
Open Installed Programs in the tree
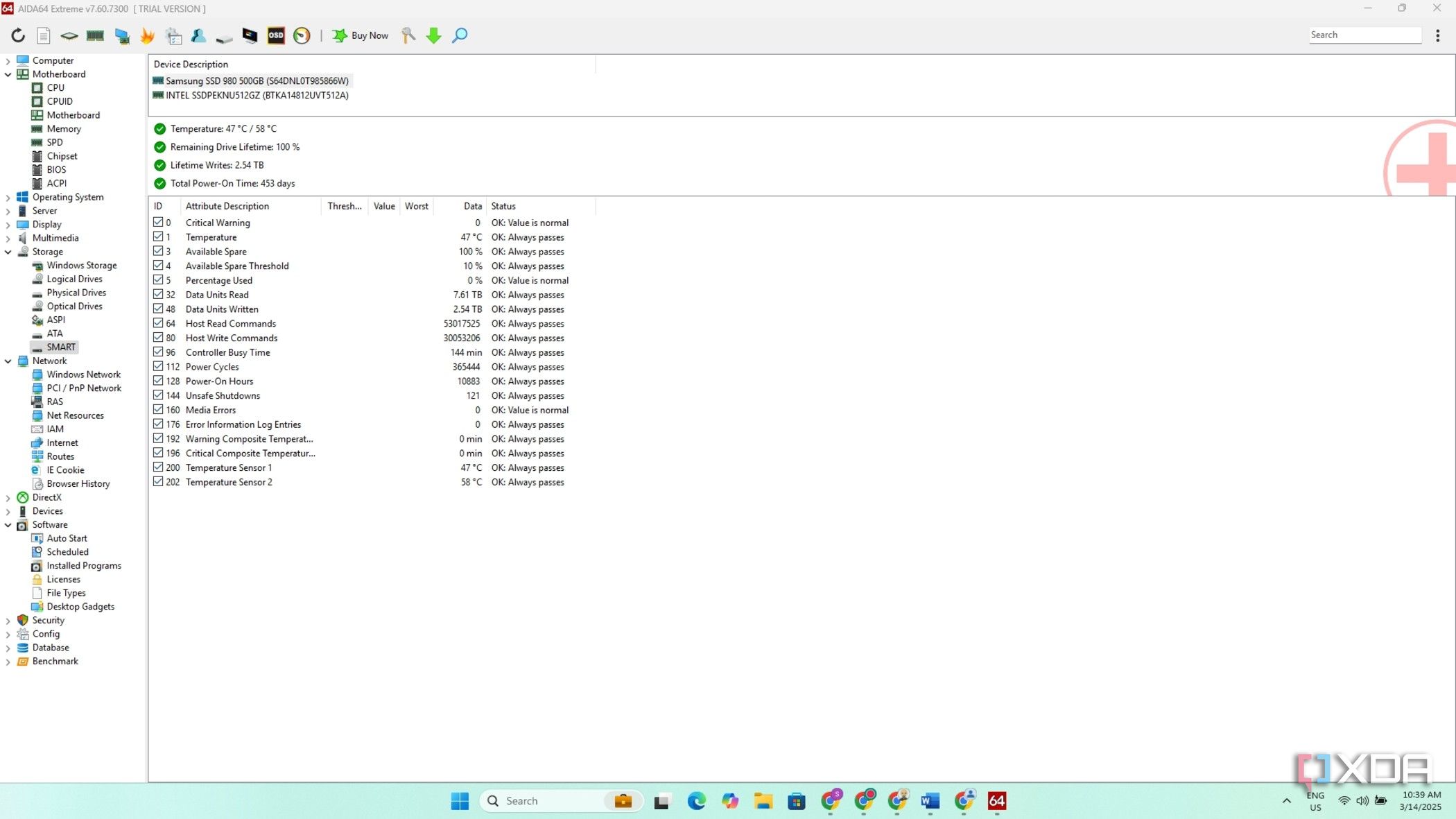tap(84, 566)
